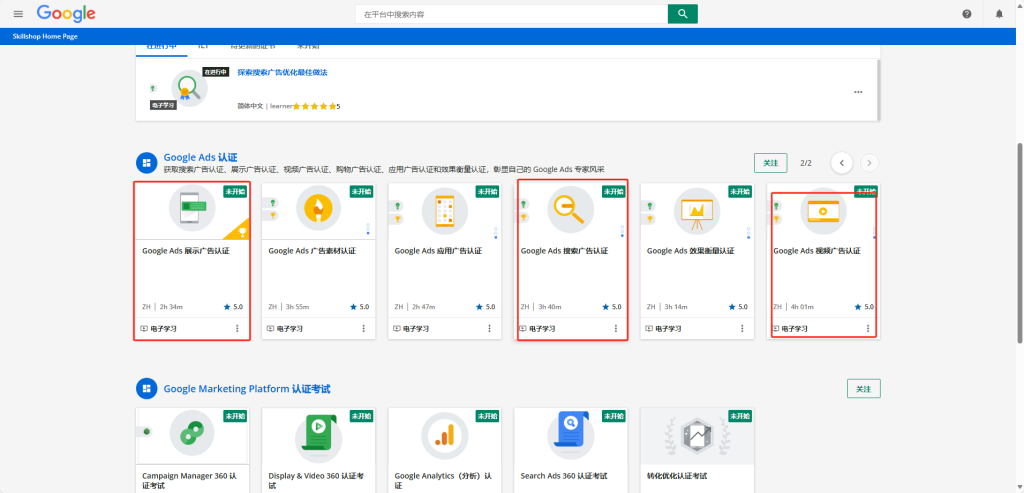Click the five-star rating of the in-progress course
The height and width of the screenshot is (493, 1024).
point(316,106)
